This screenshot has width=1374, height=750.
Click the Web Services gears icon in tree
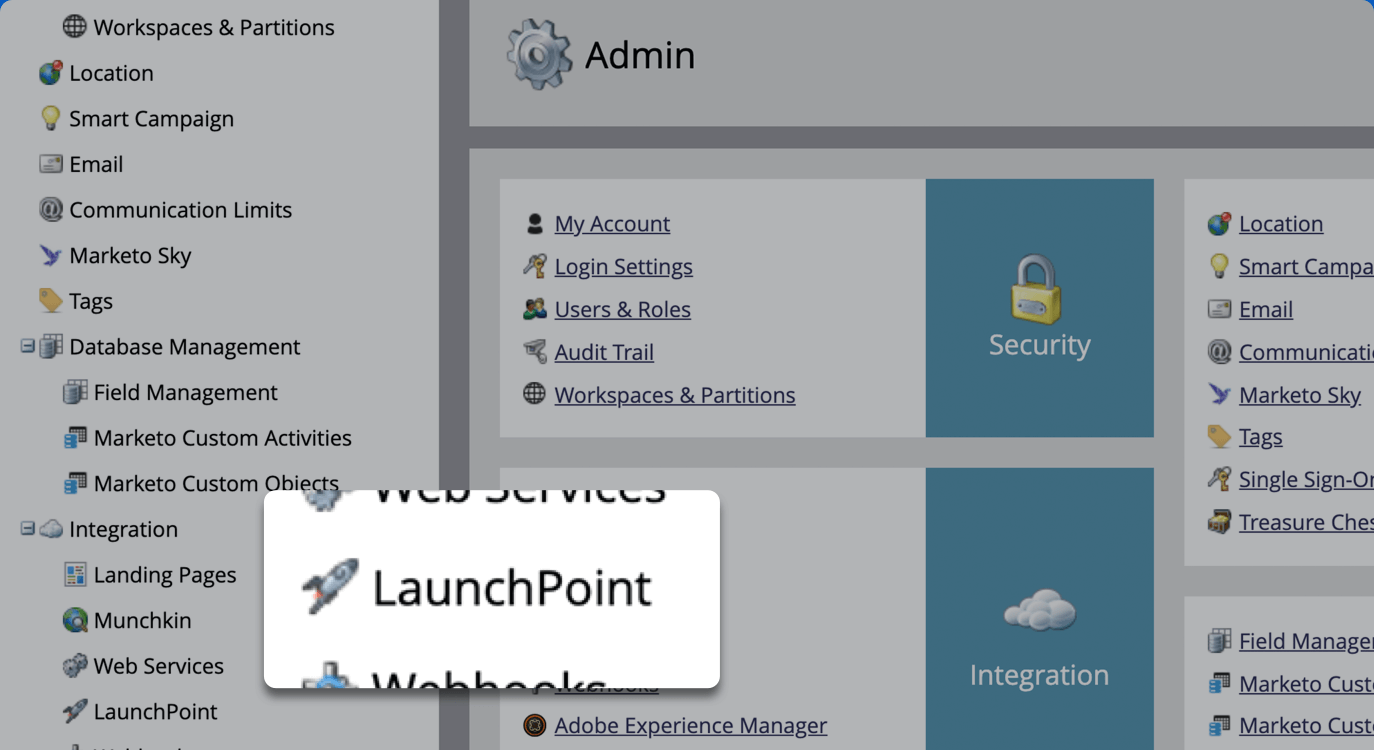[75, 666]
